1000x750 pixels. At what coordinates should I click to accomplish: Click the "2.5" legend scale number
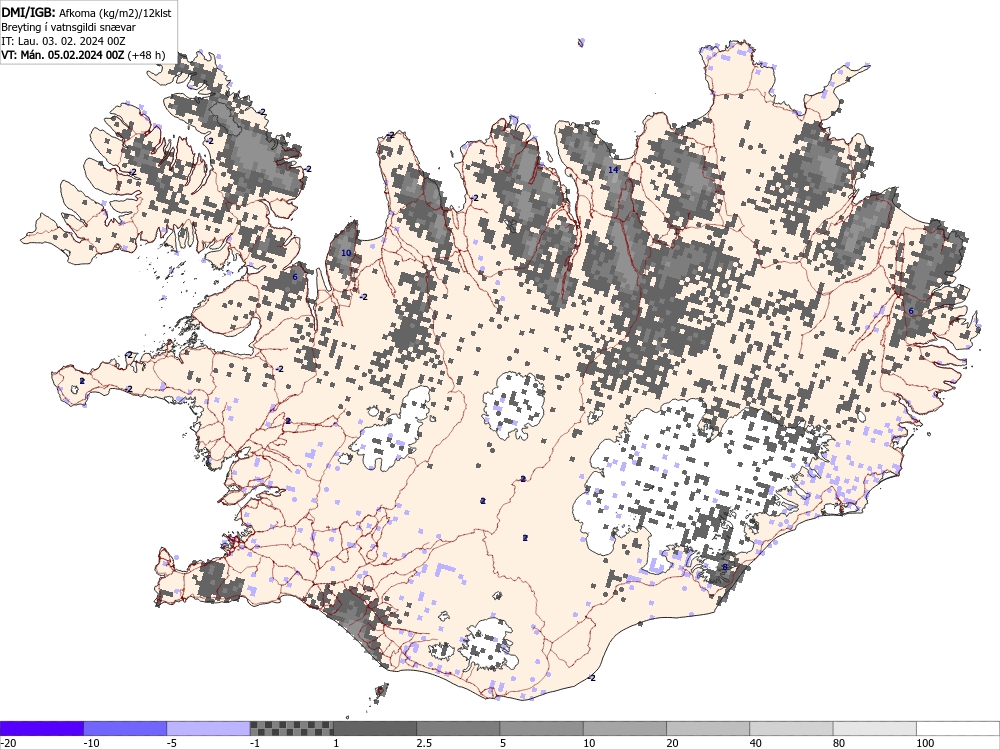(x=424, y=743)
